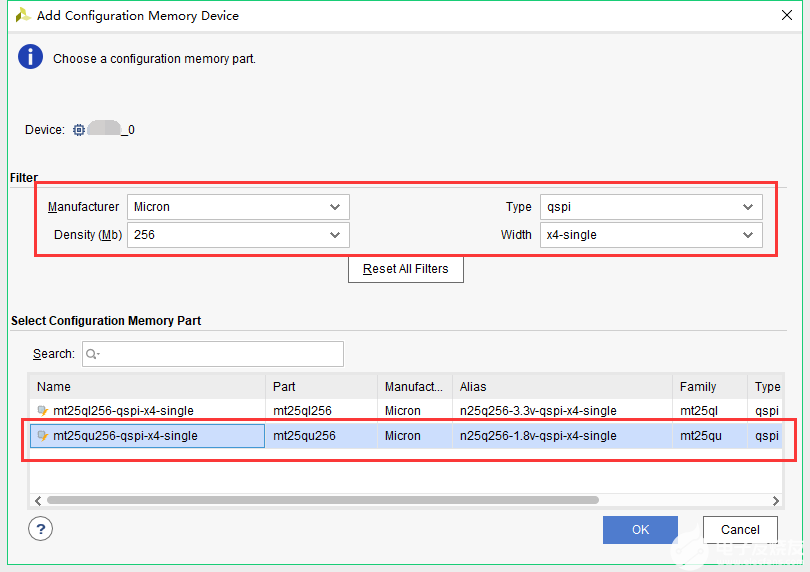Click the search magnifier icon

point(93,354)
